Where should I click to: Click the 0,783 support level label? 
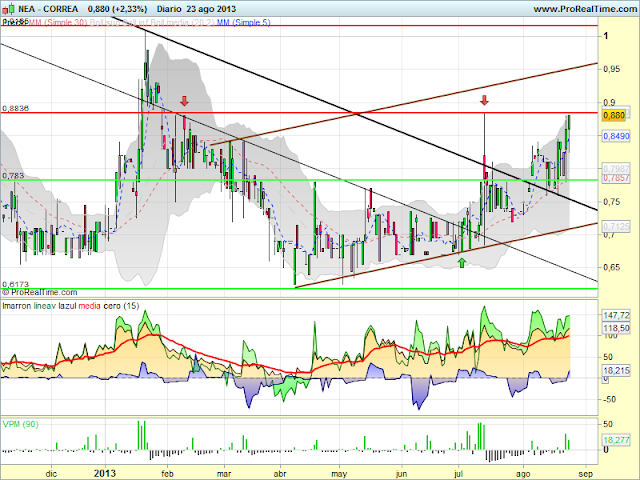point(13,176)
